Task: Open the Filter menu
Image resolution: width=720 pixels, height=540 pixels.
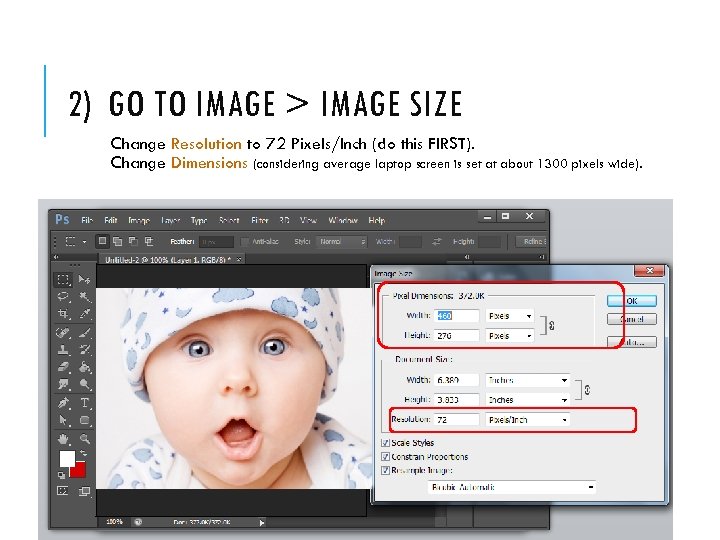Action: click(260, 220)
